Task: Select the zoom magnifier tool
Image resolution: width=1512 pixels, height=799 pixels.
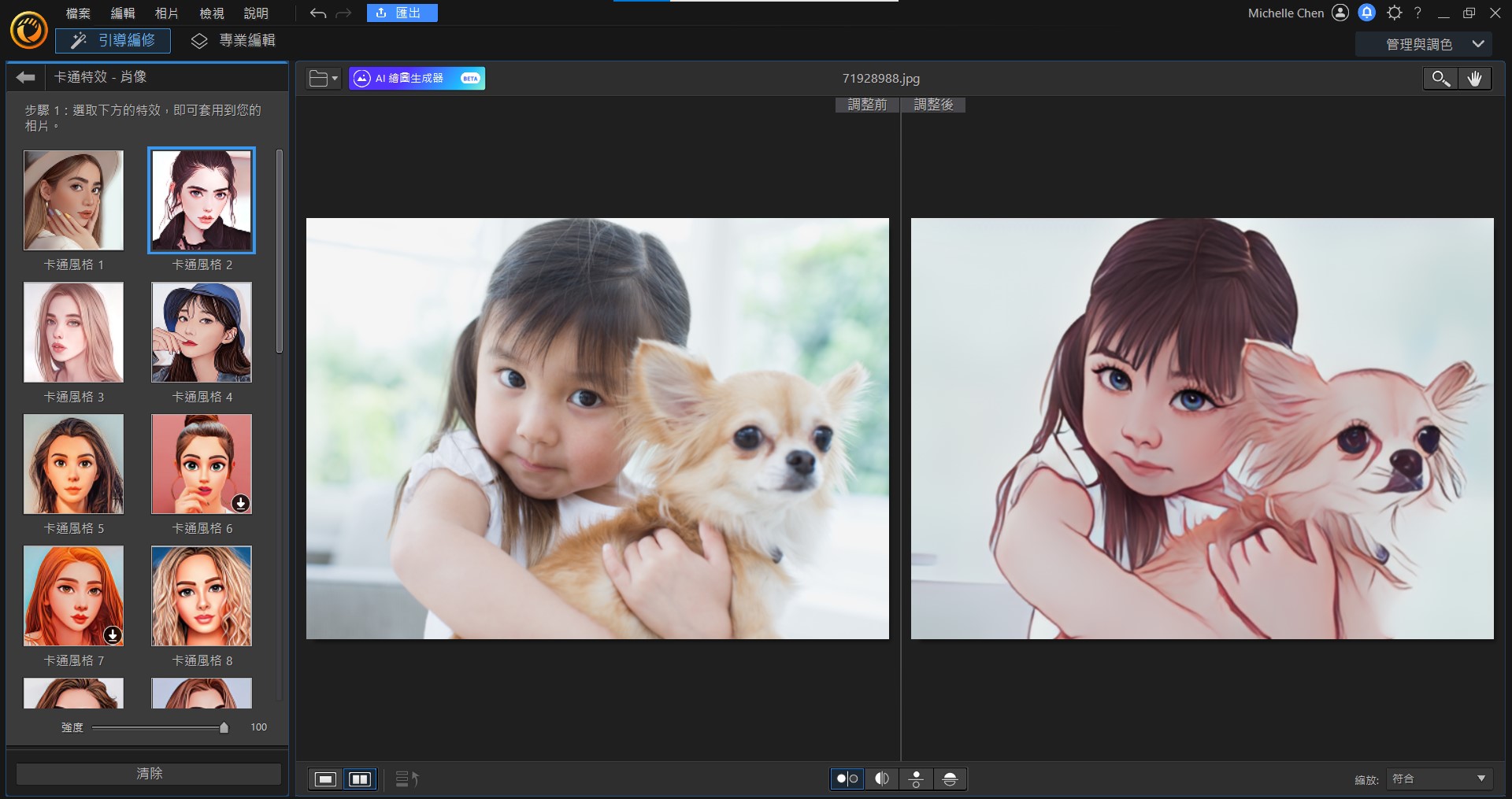Action: click(1440, 78)
